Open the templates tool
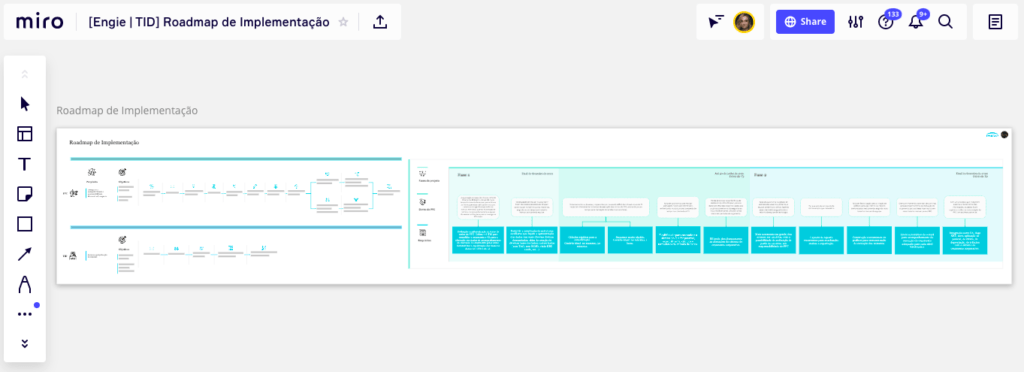Image resolution: width=1024 pixels, height=372 pixels. (x=25, y=134)
